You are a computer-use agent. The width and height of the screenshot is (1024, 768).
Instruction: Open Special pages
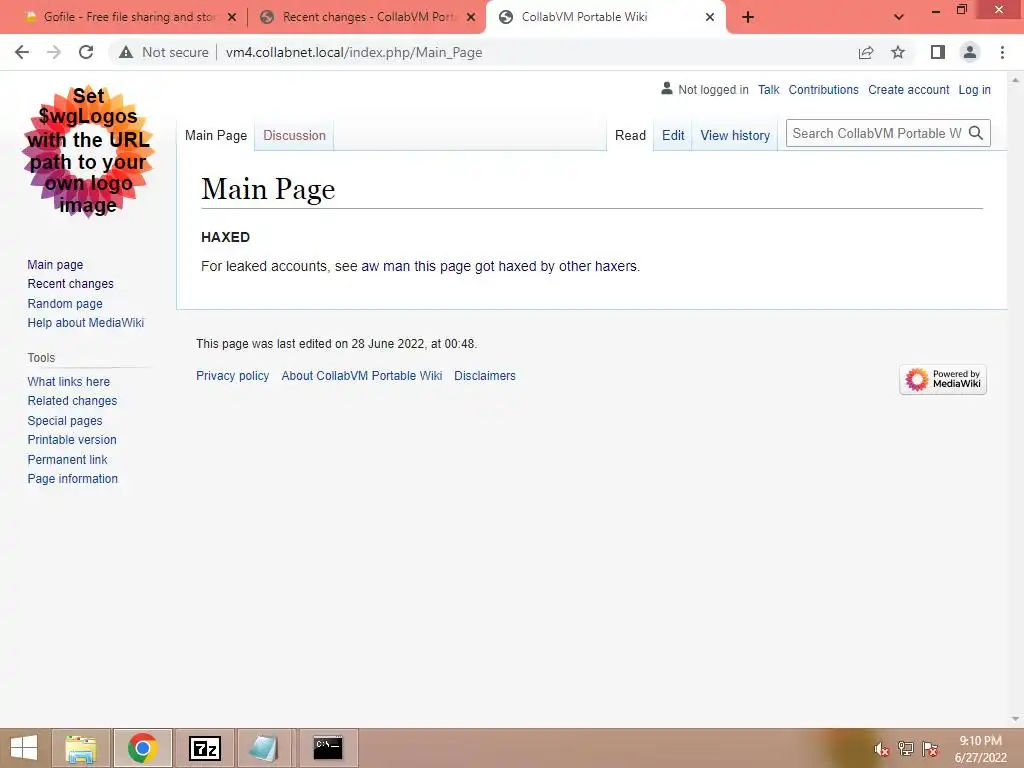[x=65, y=421]
